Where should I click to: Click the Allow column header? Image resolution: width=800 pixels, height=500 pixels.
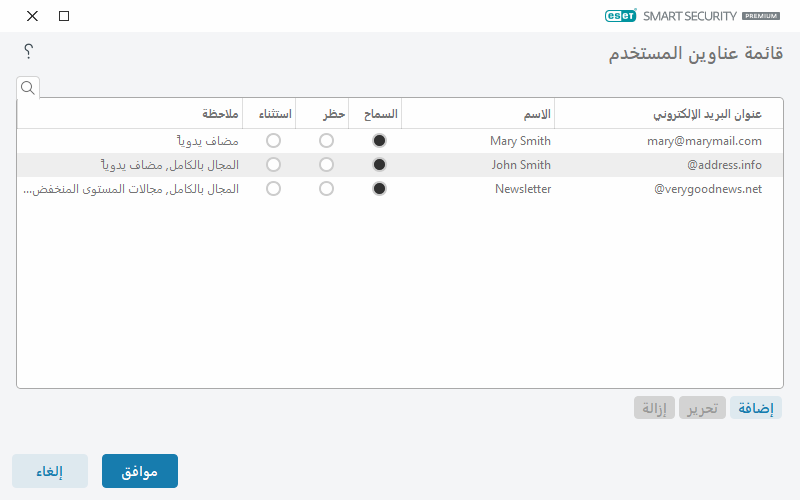(376, 114)
